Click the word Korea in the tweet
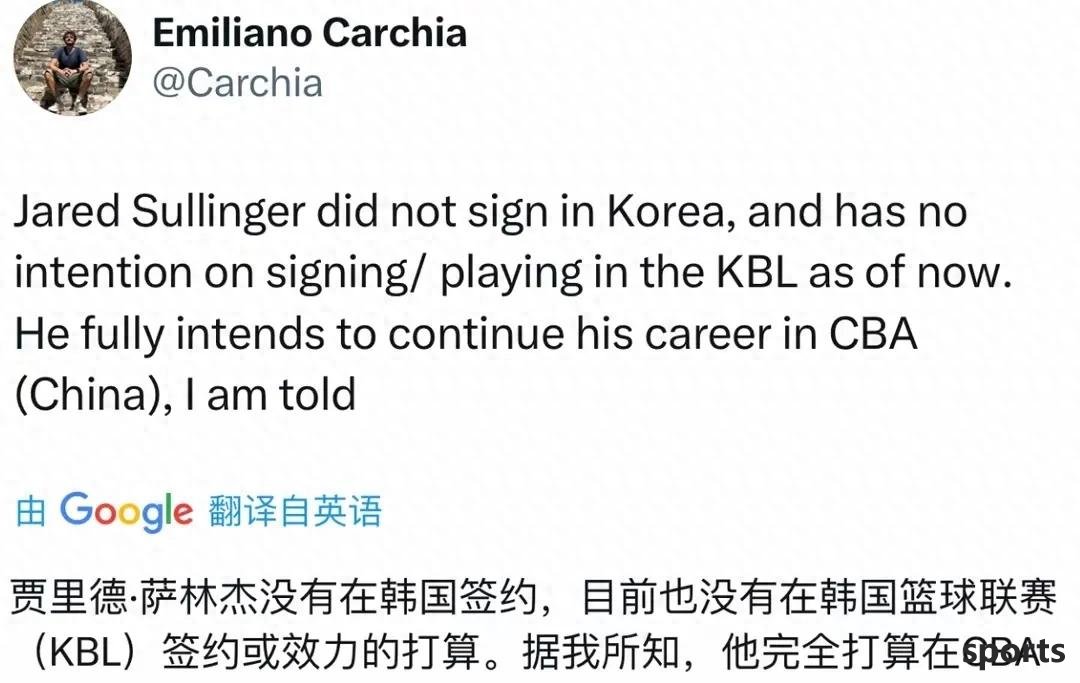1080x683 pixels. point(665,211)
